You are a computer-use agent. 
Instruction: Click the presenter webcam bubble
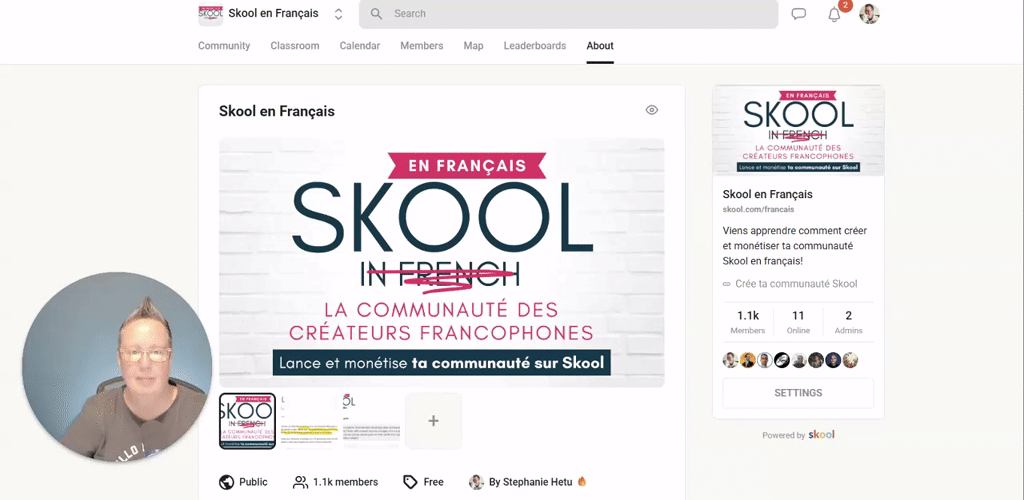117,367
